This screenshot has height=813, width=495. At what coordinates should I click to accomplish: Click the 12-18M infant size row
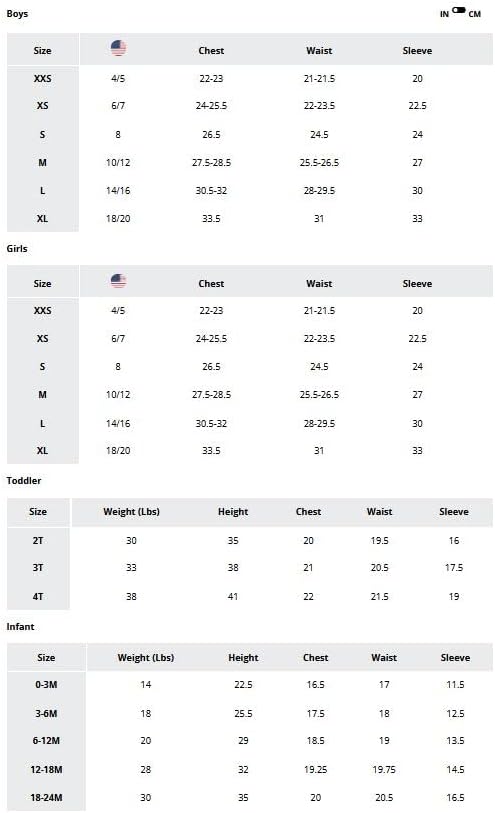(x=250, y=770)
